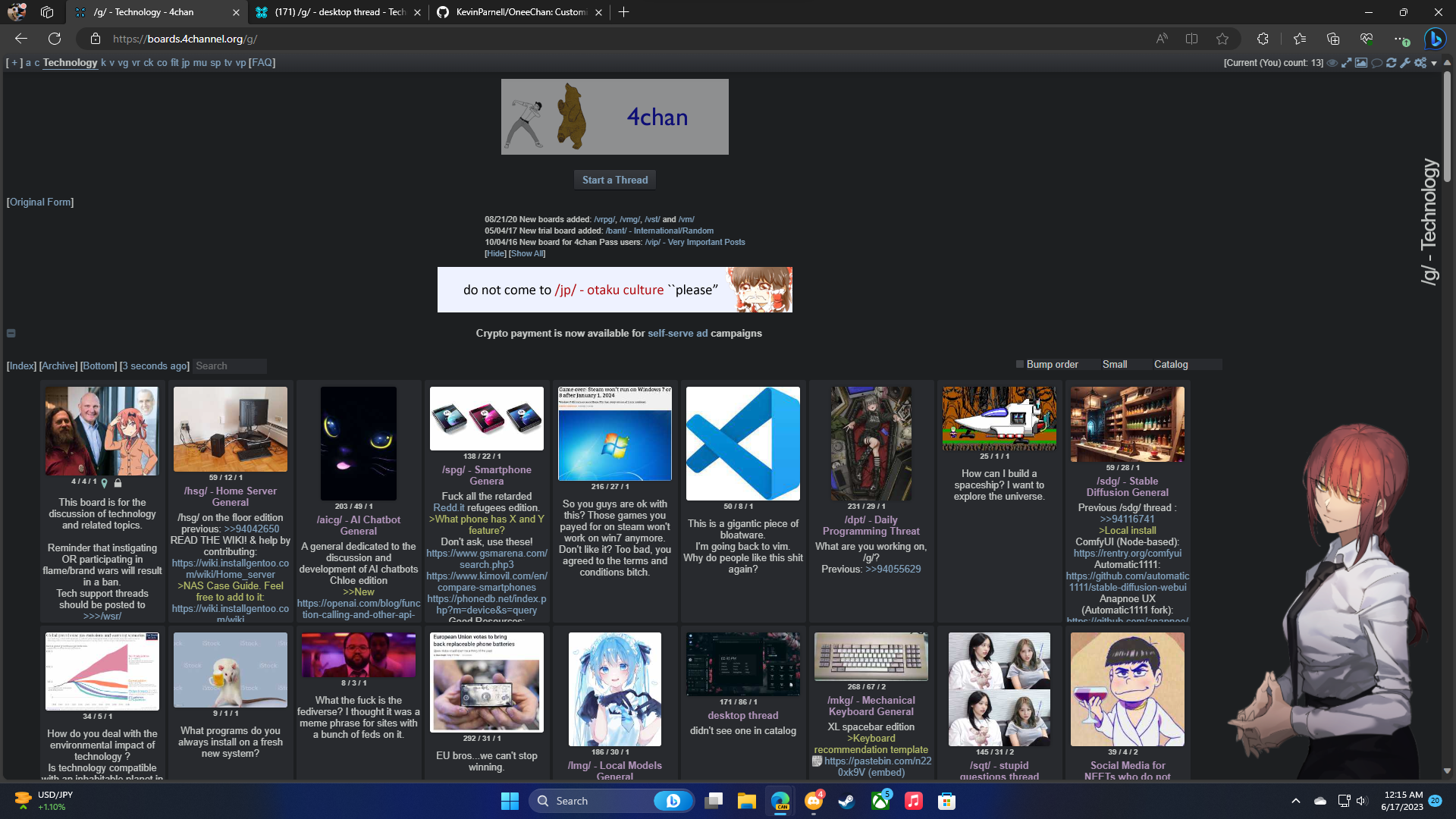
Task: Click the refresh arrows icon in header
Action: click(x=1392, y=63)
